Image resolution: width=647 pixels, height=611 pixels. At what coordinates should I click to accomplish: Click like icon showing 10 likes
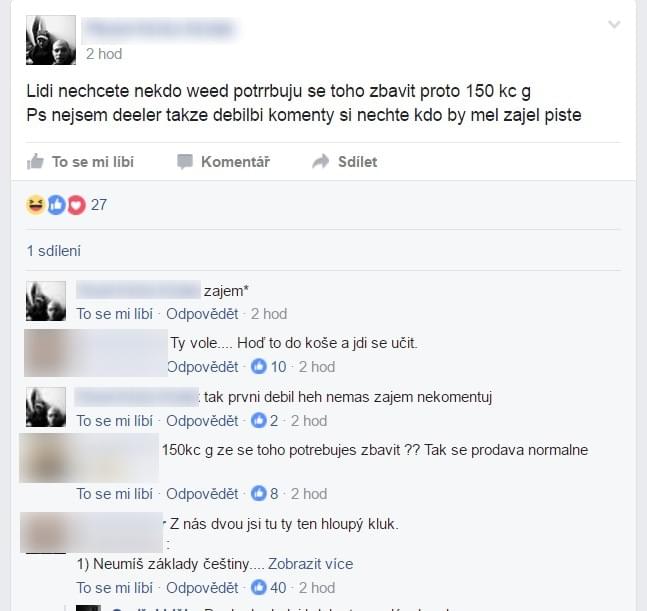(x=259, y=366)
